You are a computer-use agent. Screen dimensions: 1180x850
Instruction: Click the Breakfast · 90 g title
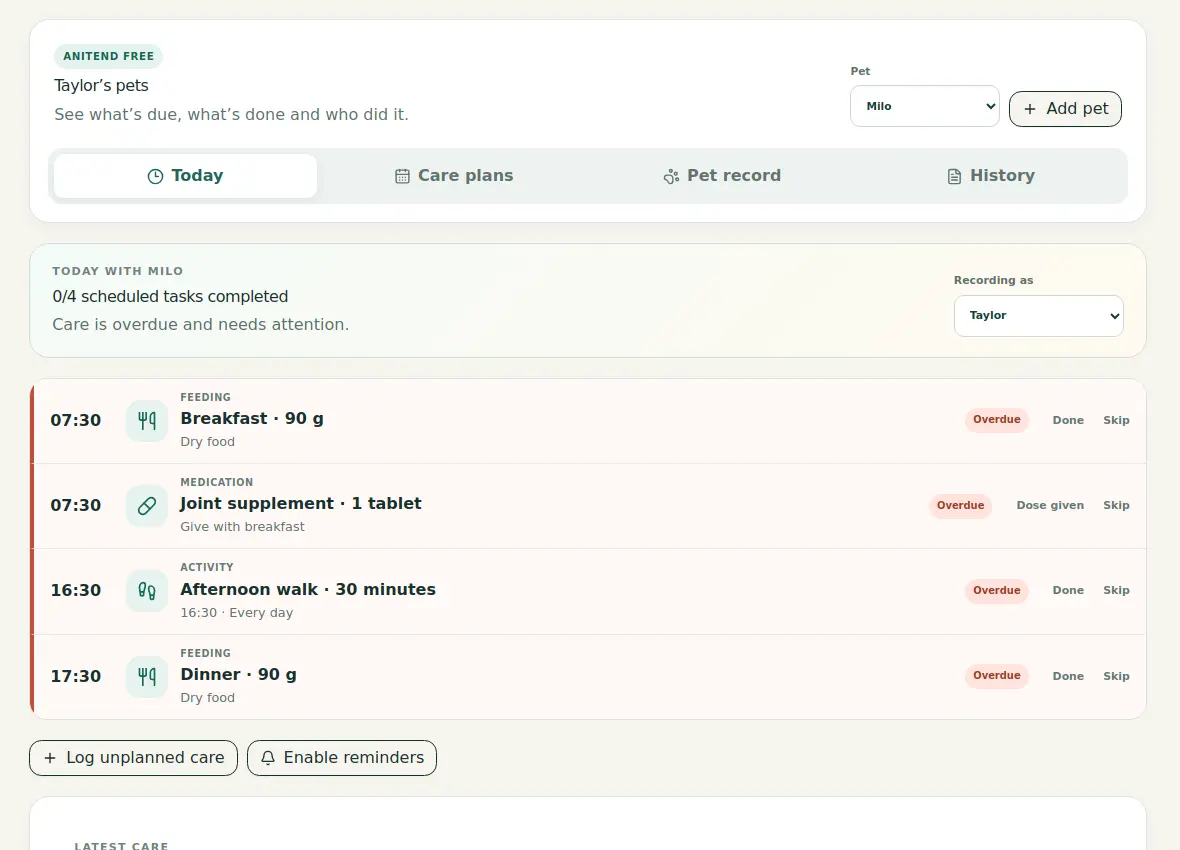click(252, 419)
